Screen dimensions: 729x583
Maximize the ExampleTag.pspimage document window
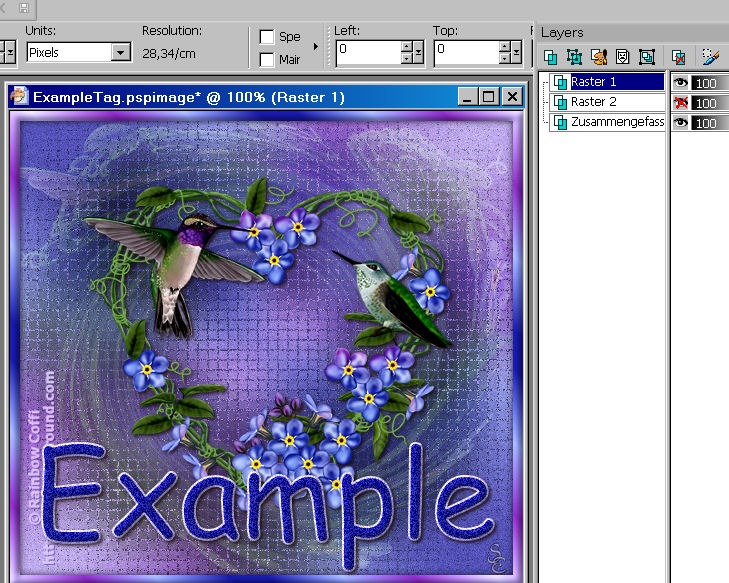click(x=489, y=97)
